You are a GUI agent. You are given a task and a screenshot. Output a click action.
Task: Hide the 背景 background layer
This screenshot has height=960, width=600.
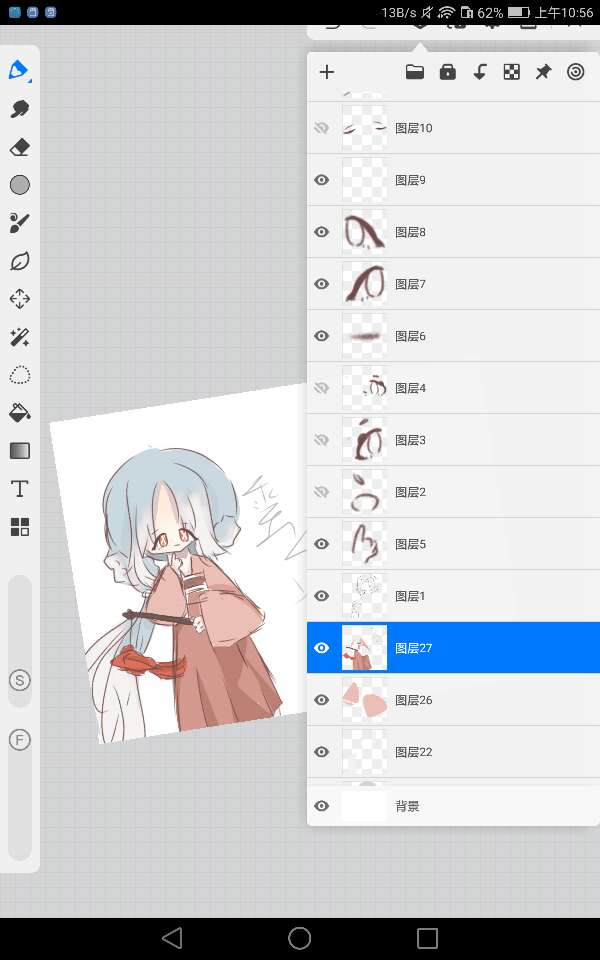tap(321, 806)
